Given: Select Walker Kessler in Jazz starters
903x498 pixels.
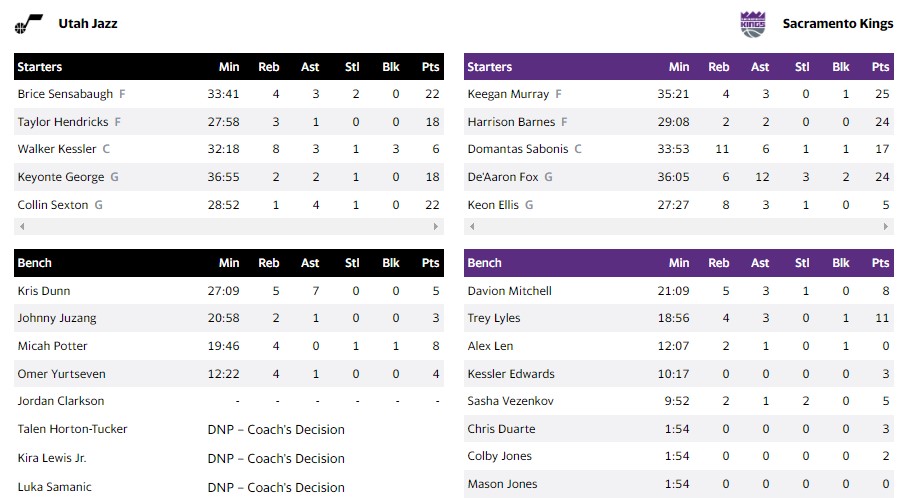Looking at the screenshot, I should [57, 149].
